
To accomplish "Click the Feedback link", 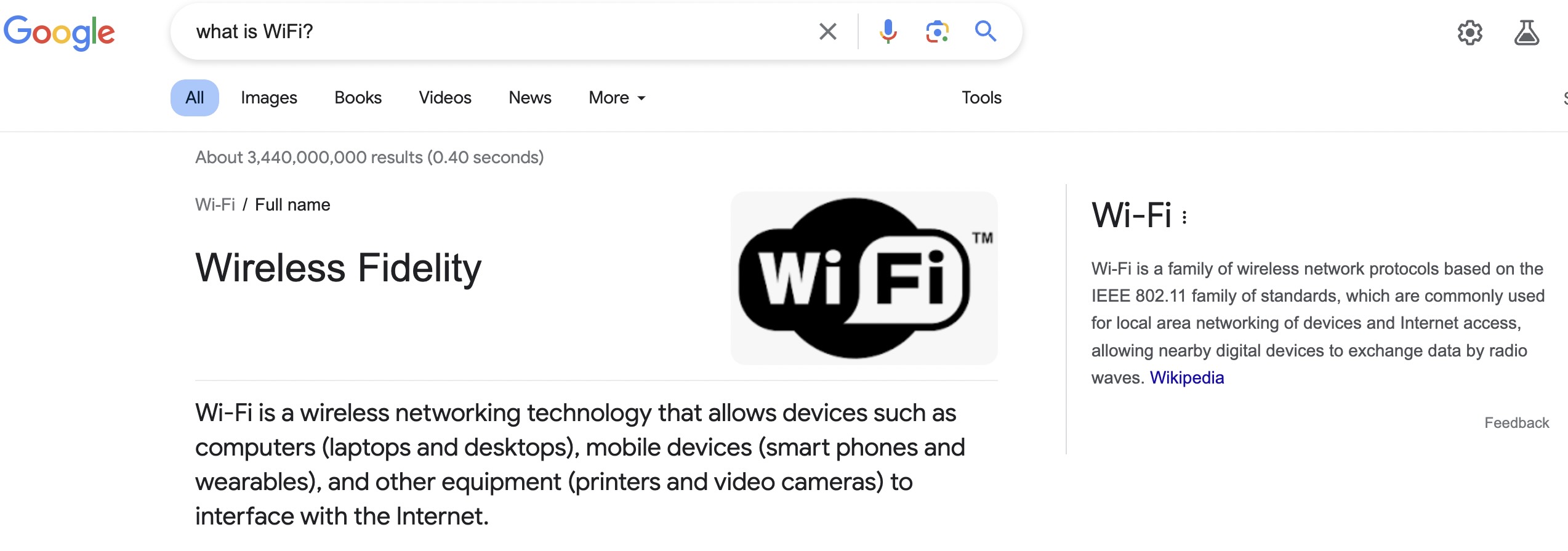I will 1516,423.
